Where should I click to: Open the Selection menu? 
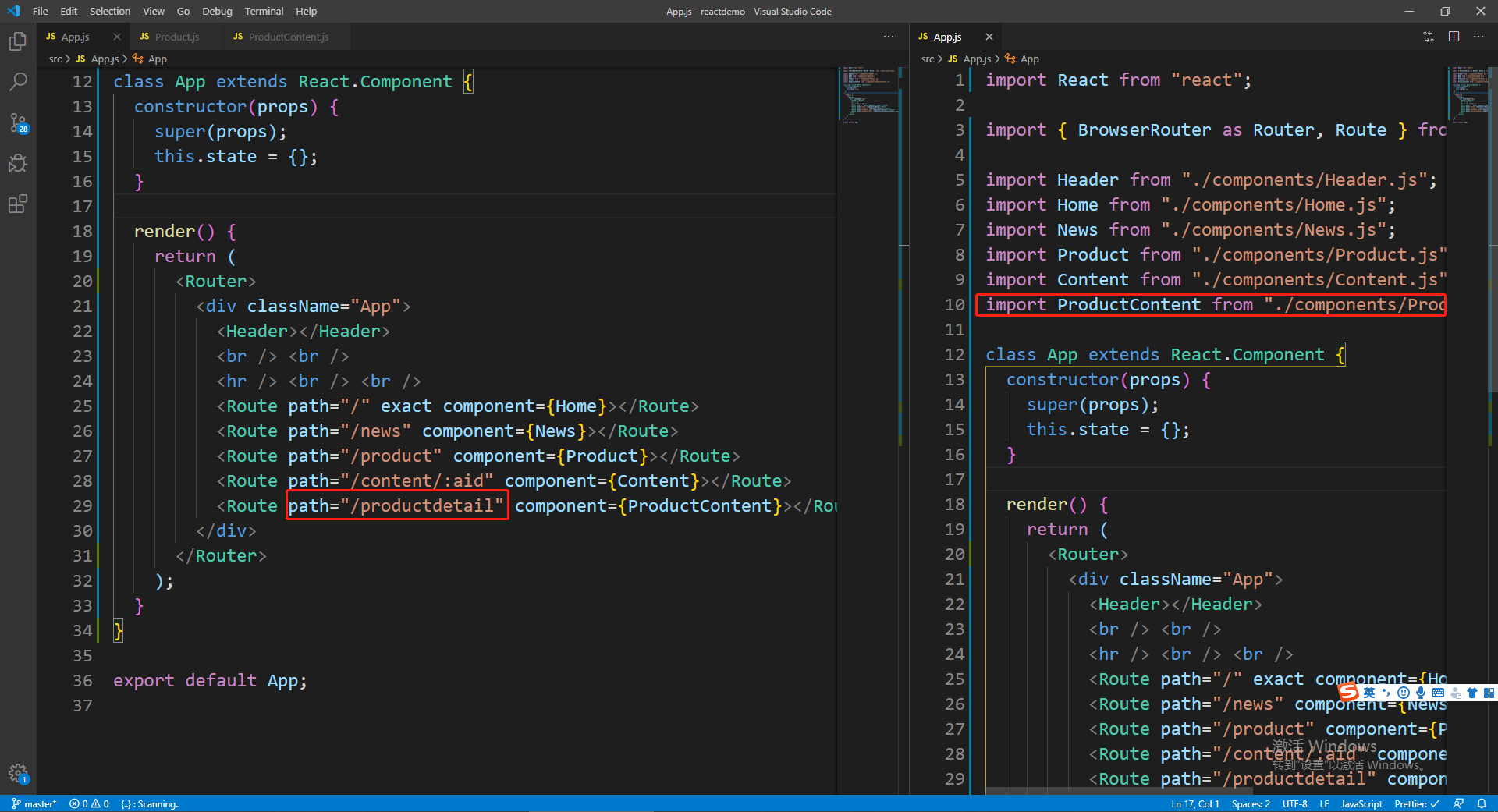point(110,11)
